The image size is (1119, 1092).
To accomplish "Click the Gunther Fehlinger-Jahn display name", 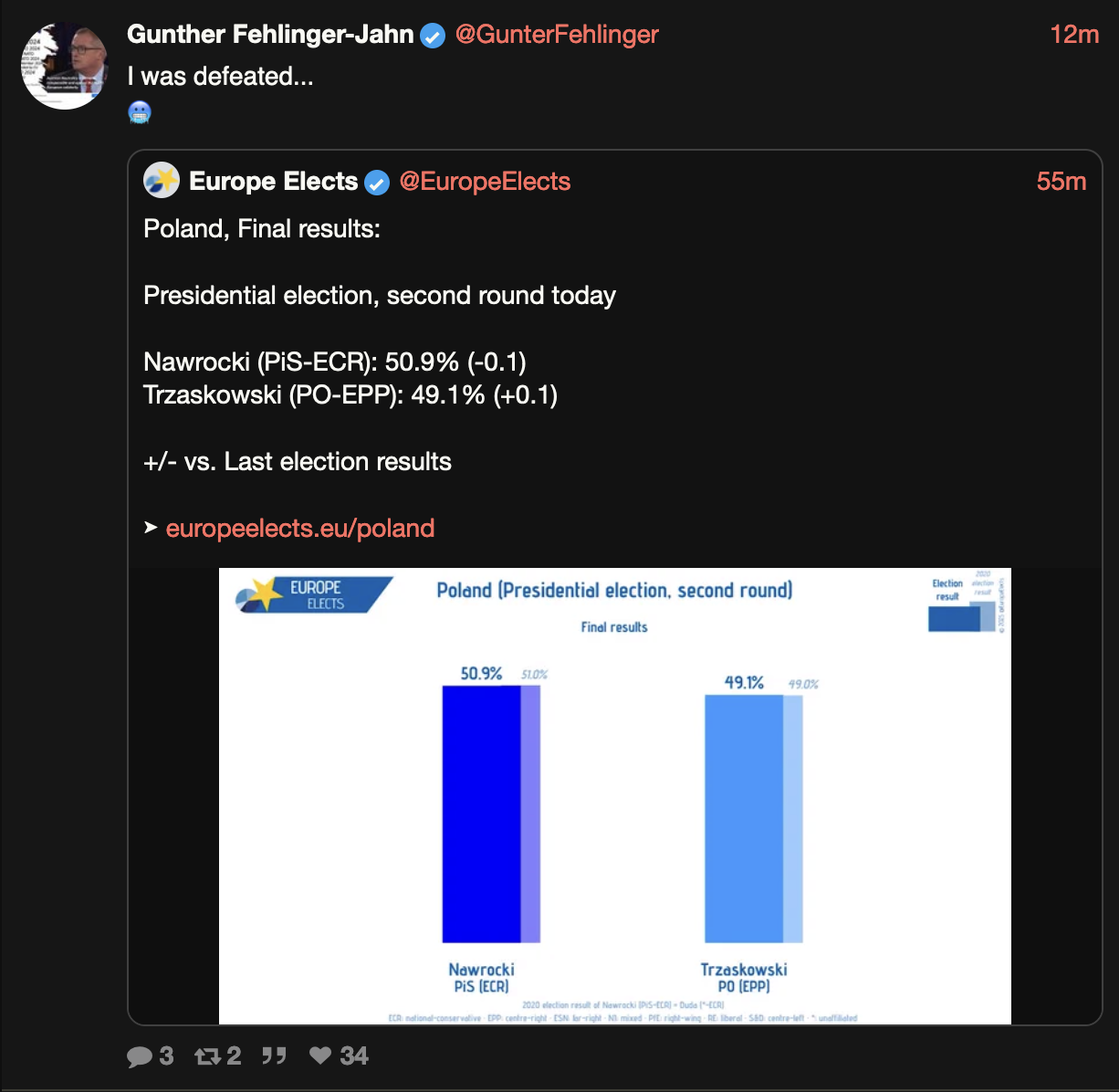I will click(270, 35).
